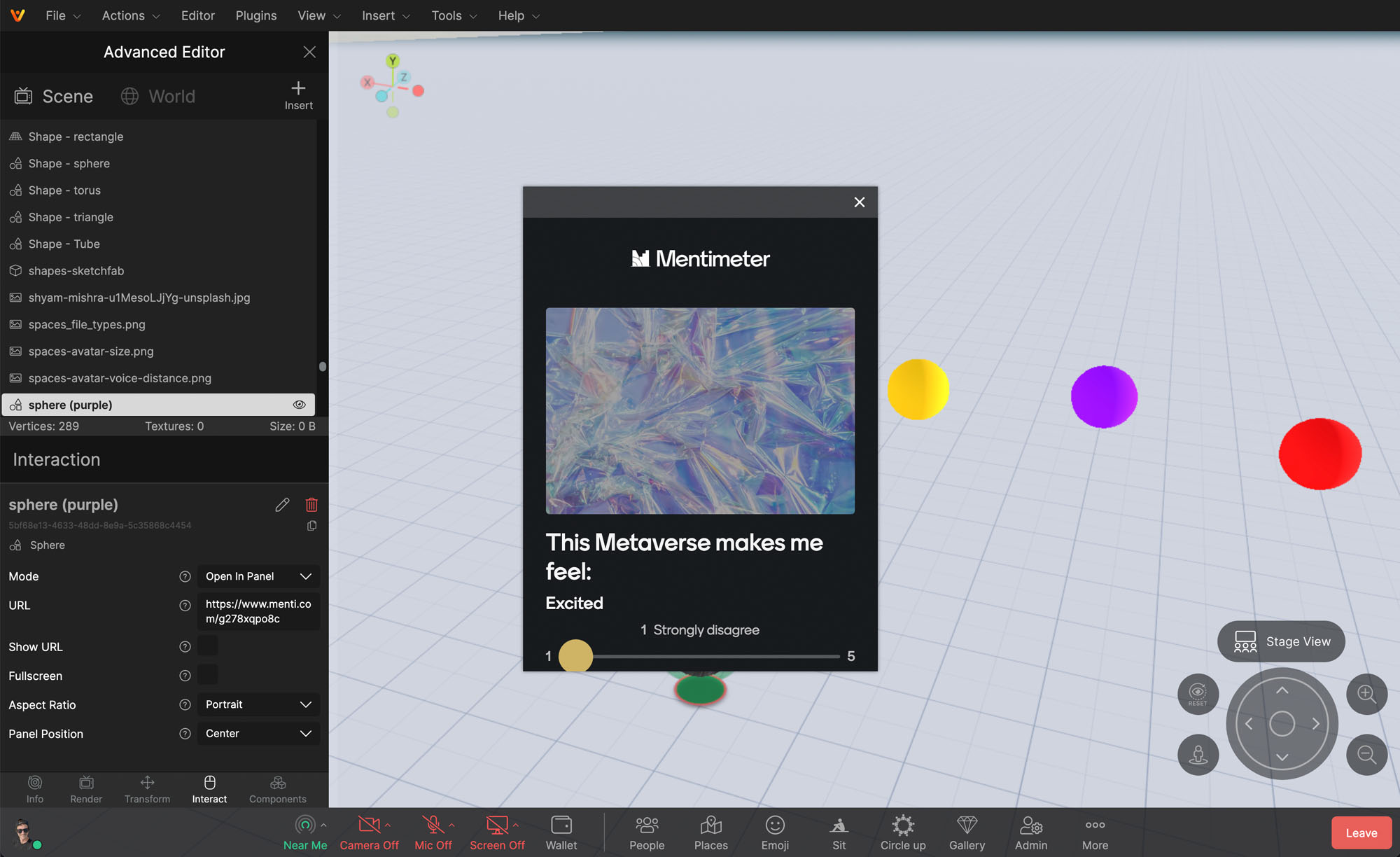
Task: Copy the object ID with the copy icon
Action: (x=311, y=525)
